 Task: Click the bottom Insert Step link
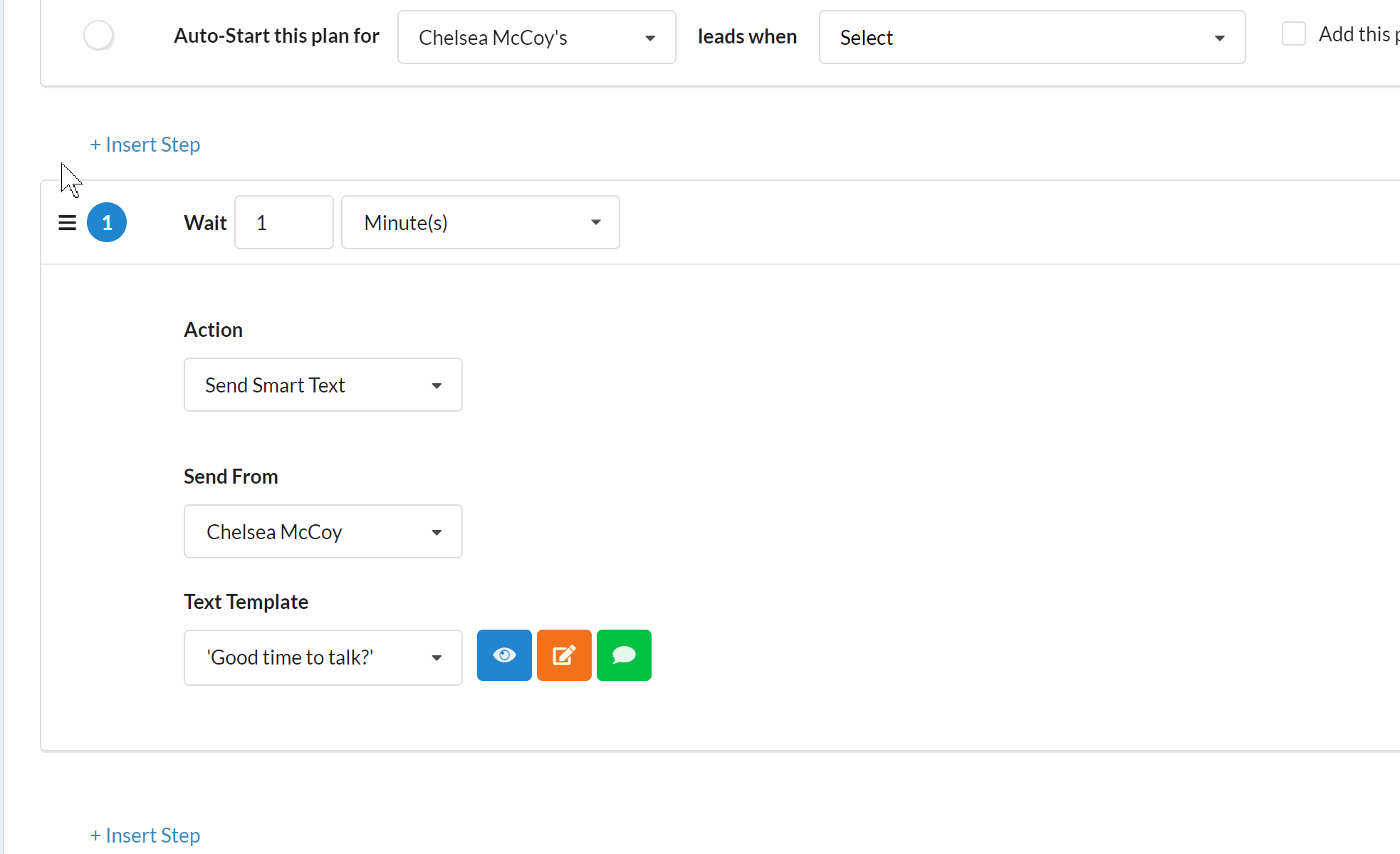pos(145,835)
